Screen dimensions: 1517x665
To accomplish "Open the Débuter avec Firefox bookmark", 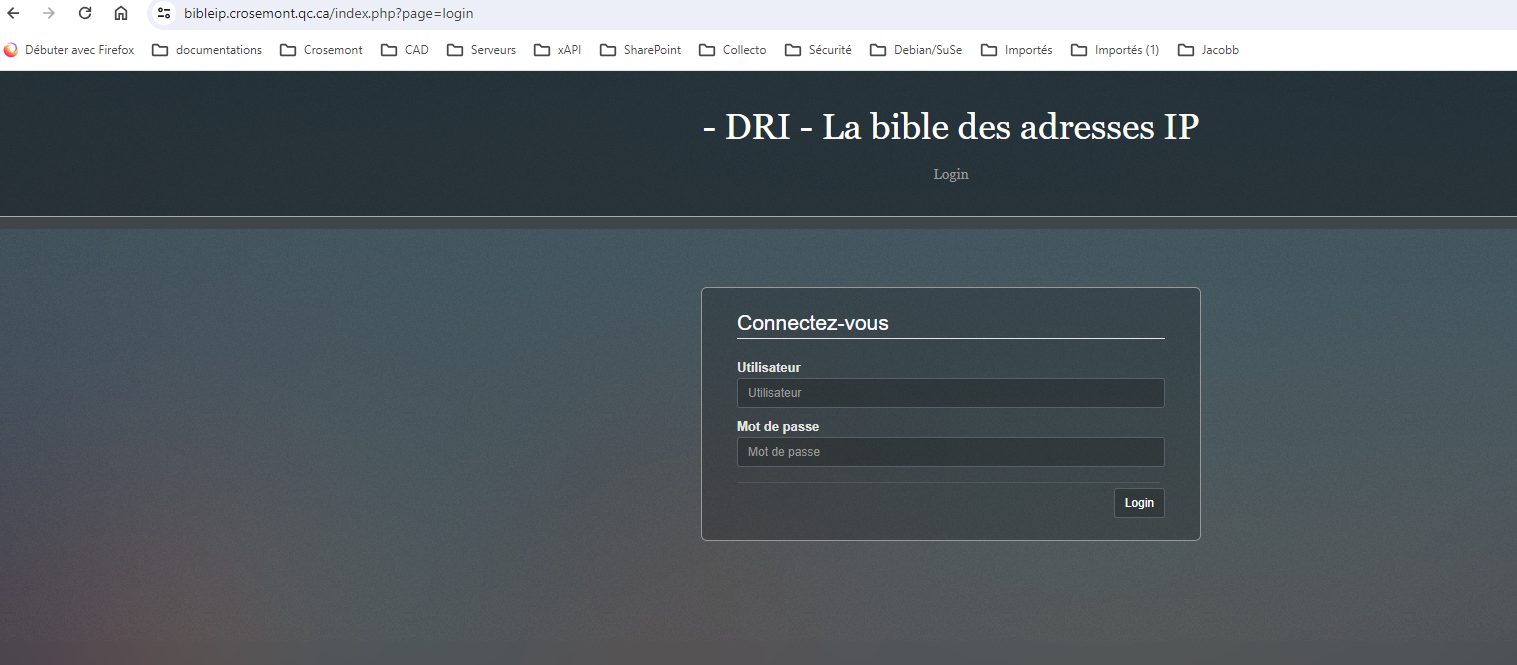I will (69, 50).
